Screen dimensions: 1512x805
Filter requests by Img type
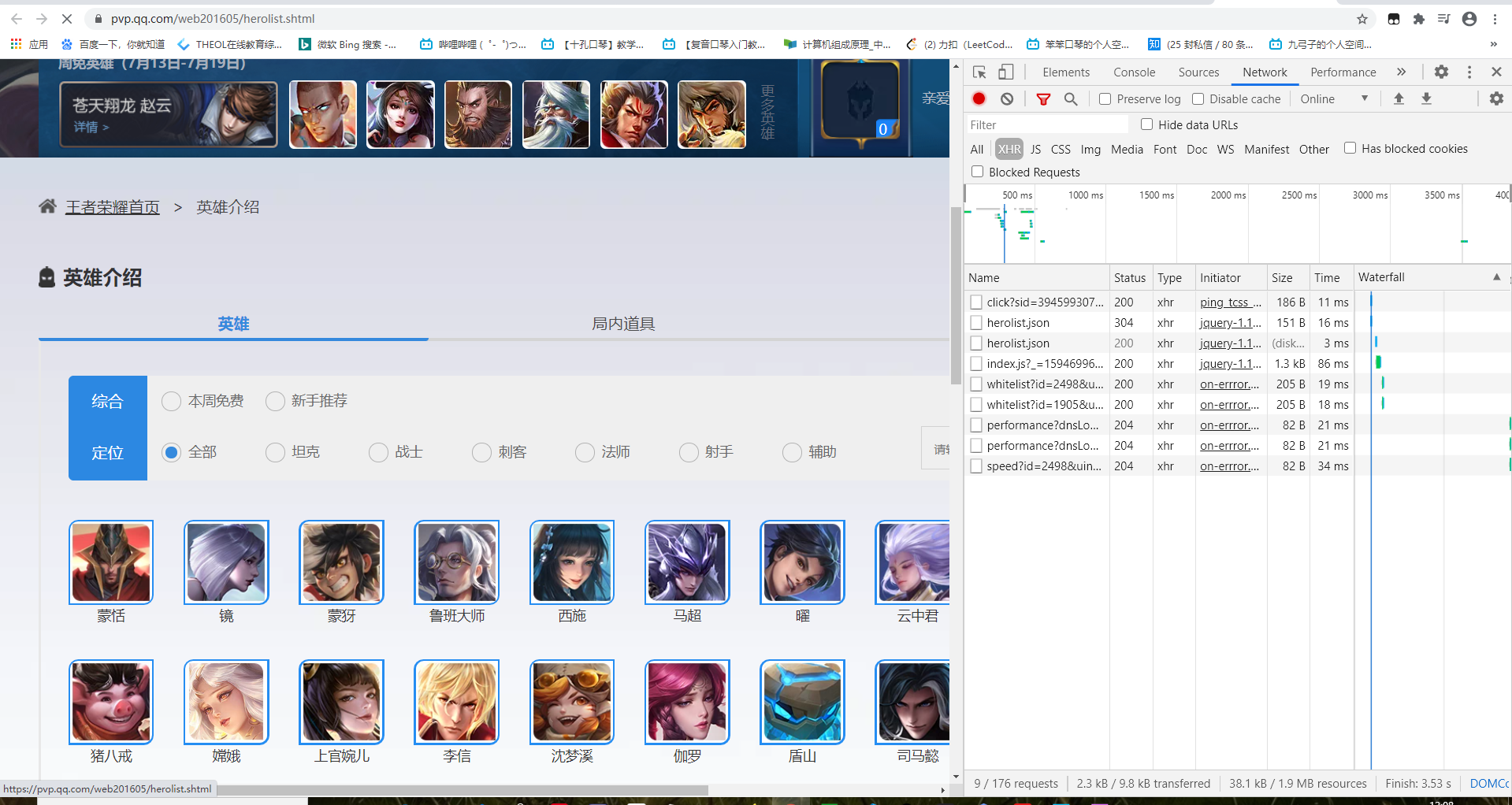point(1090,149)
